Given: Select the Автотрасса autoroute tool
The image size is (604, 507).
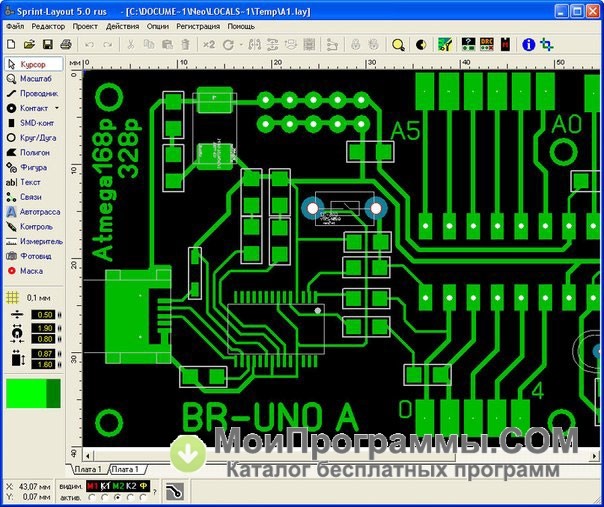Looking at the screenshot, I should 34,212.
